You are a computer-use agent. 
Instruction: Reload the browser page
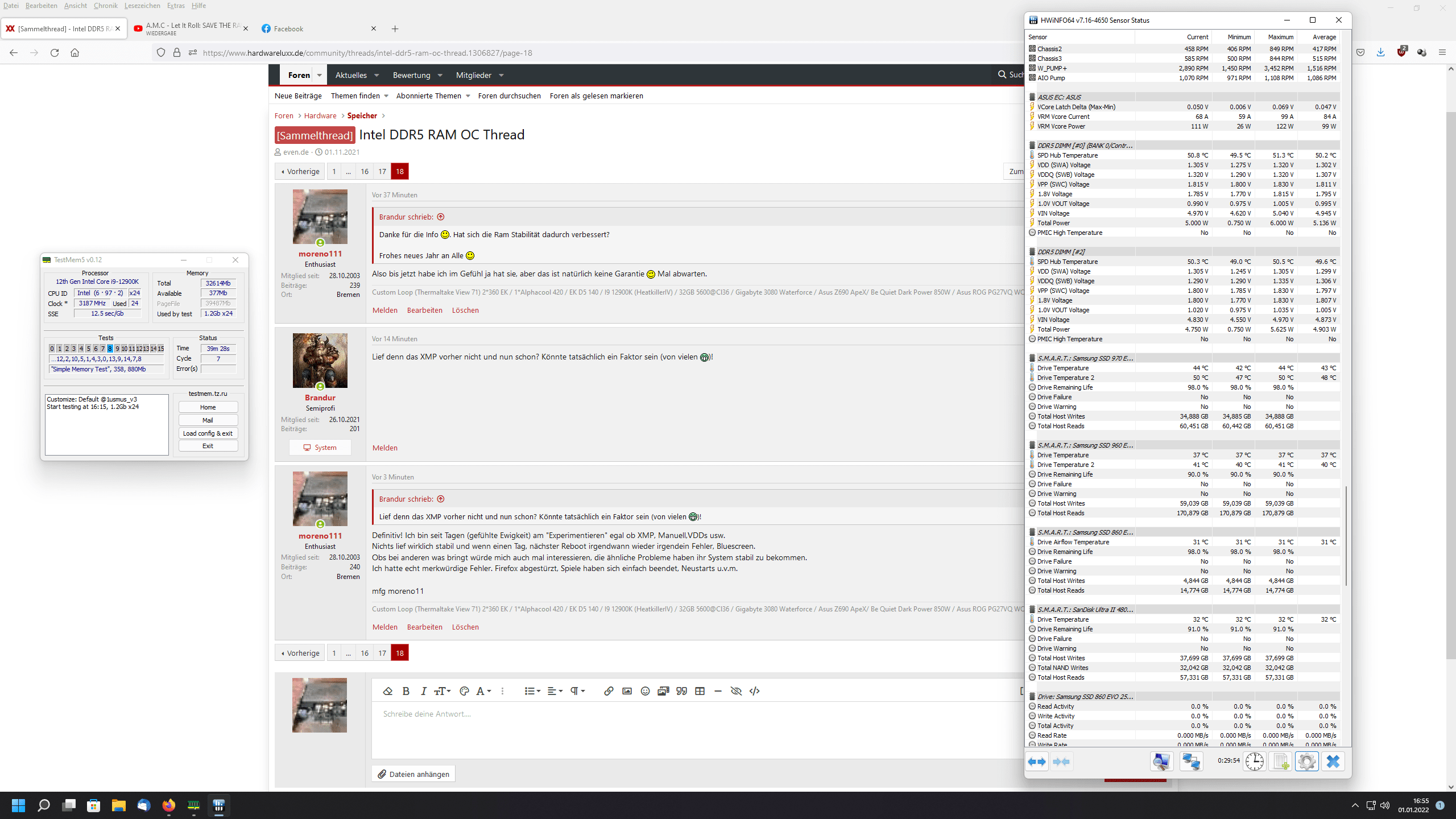55,53
